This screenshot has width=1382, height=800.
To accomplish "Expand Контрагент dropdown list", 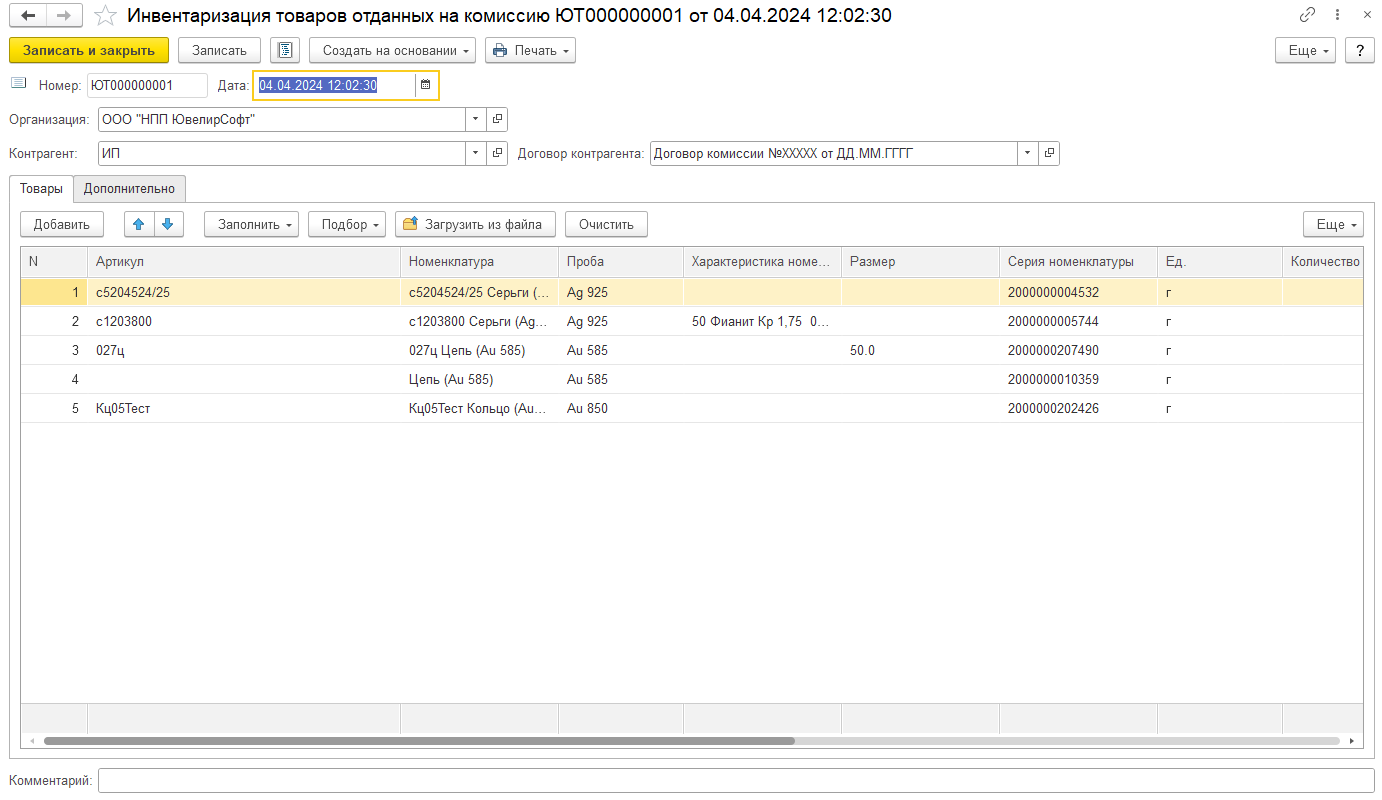I will coord(476,154).
